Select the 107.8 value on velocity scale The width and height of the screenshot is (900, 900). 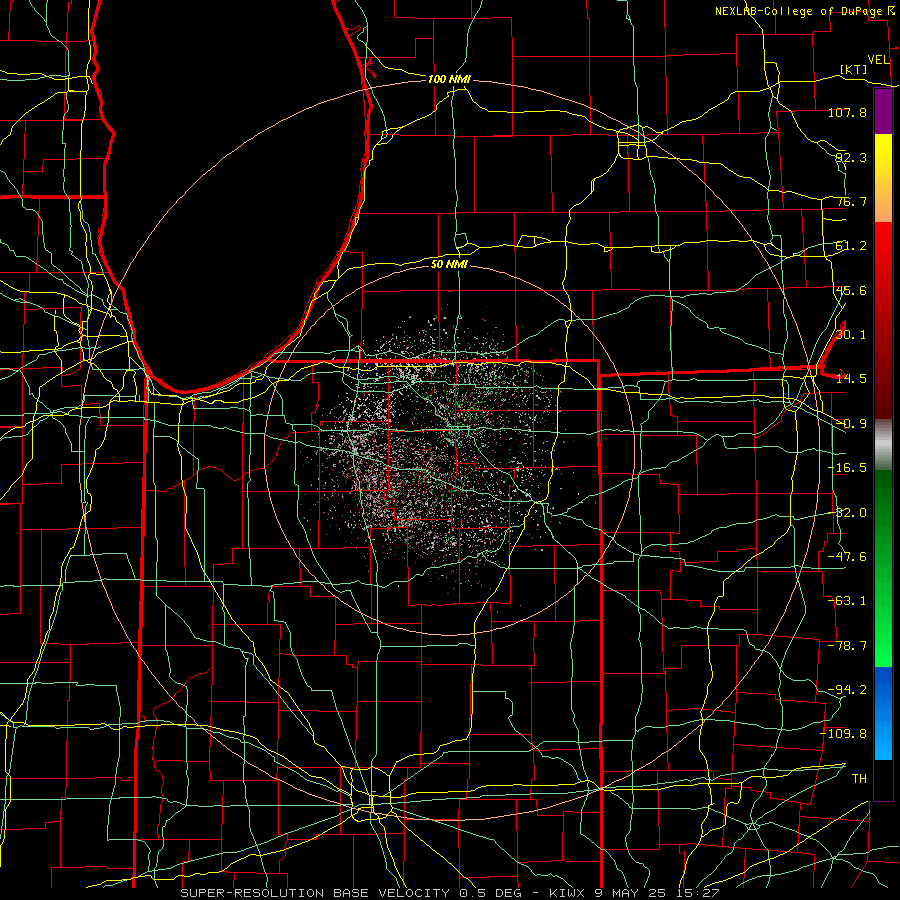coord(847,112)
